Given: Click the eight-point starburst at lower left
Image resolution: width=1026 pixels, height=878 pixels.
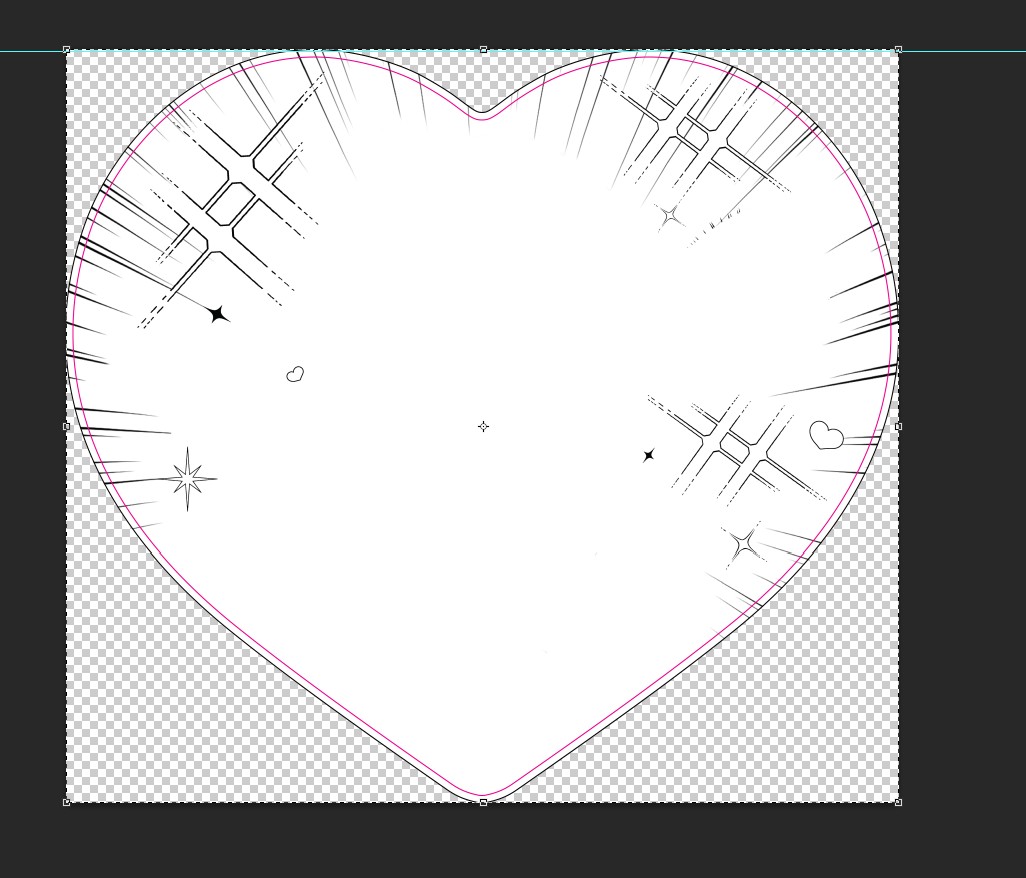Looking at the screenshot, I should point(188,479).
